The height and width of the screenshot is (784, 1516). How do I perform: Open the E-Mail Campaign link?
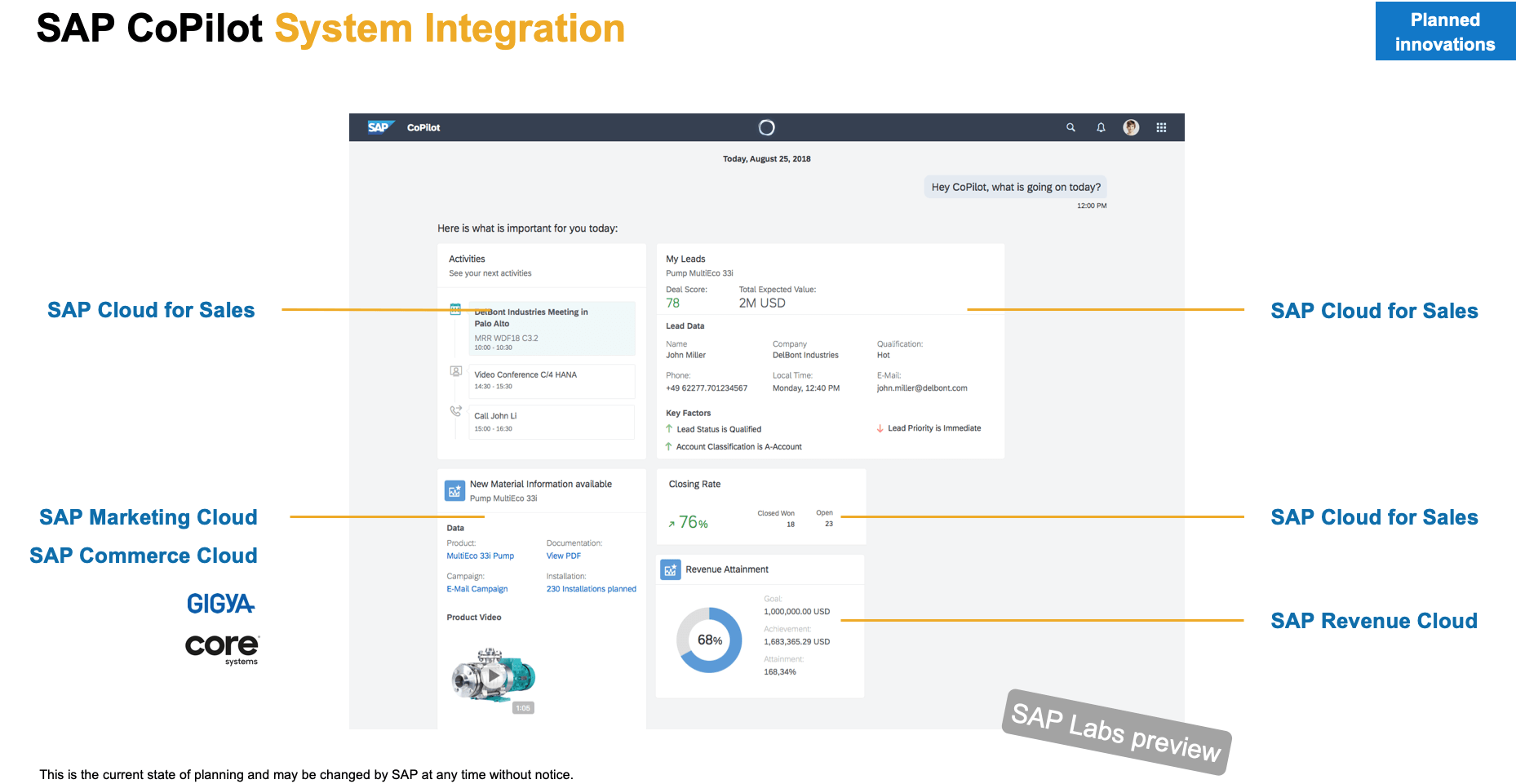477,589
